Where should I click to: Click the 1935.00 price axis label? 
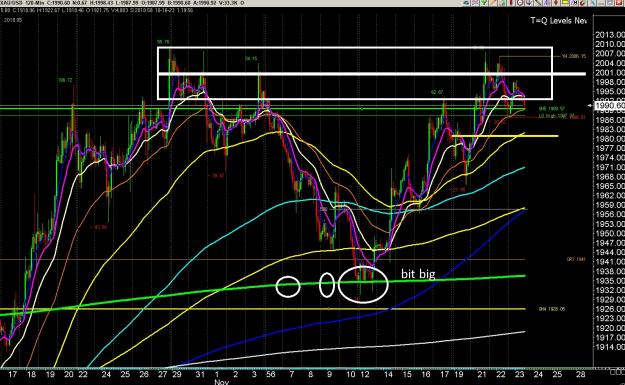tap(610, 281)
